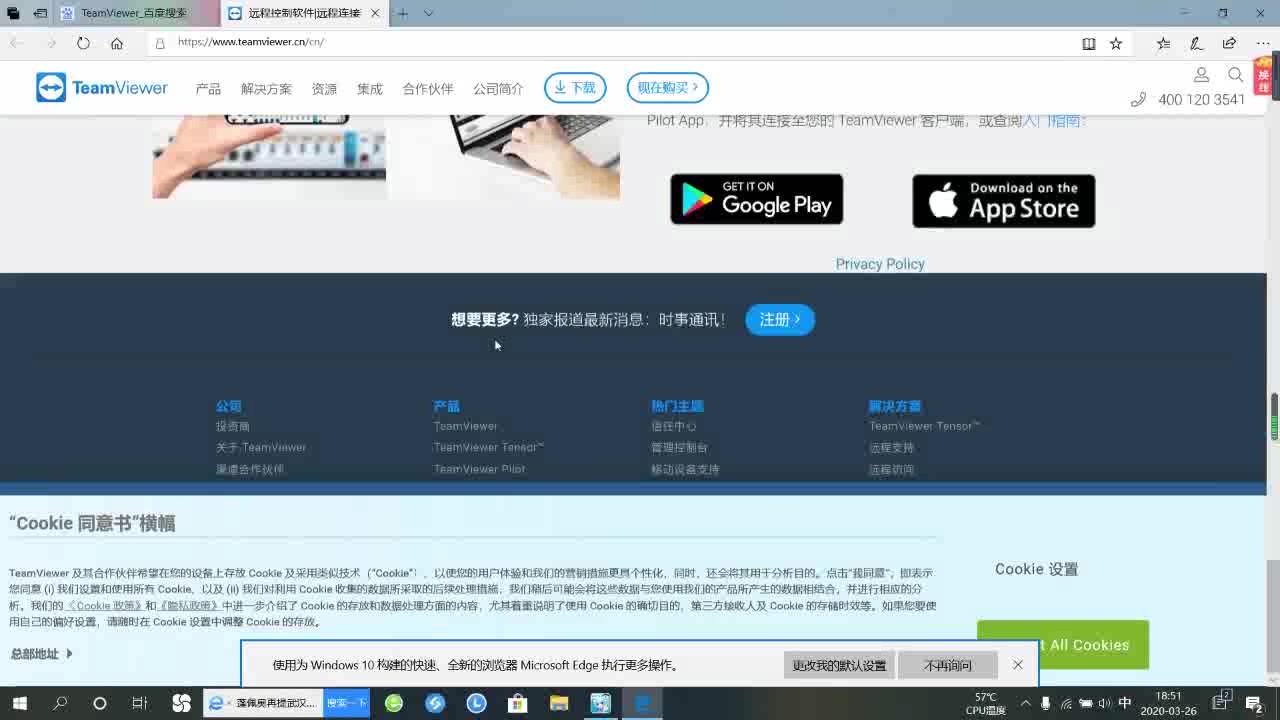Open reading view icon in address bar
The width and height of the screenshot is (1280, 720).
click(1089, 43)
